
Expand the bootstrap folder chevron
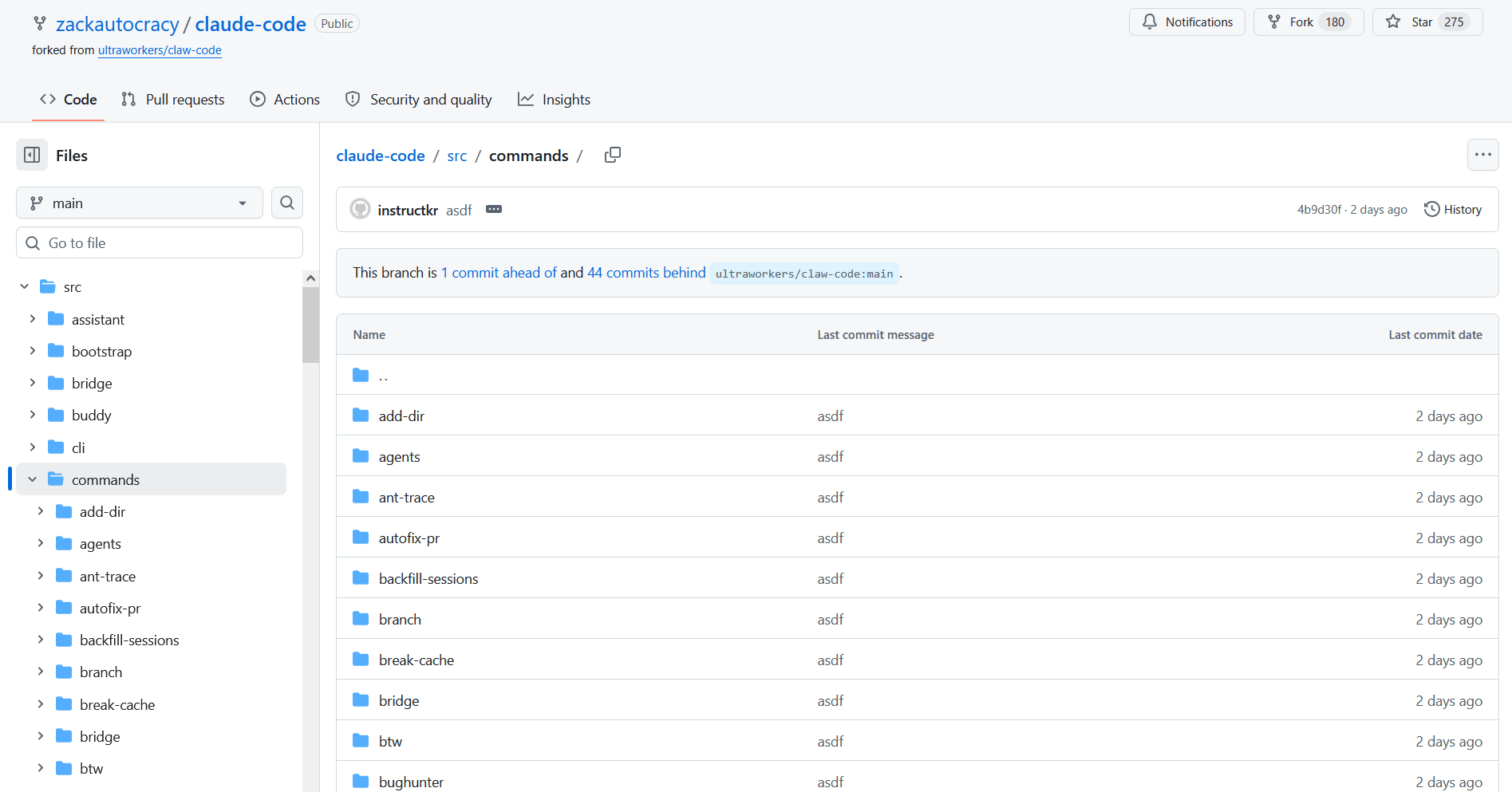click(x=33, y=351)
